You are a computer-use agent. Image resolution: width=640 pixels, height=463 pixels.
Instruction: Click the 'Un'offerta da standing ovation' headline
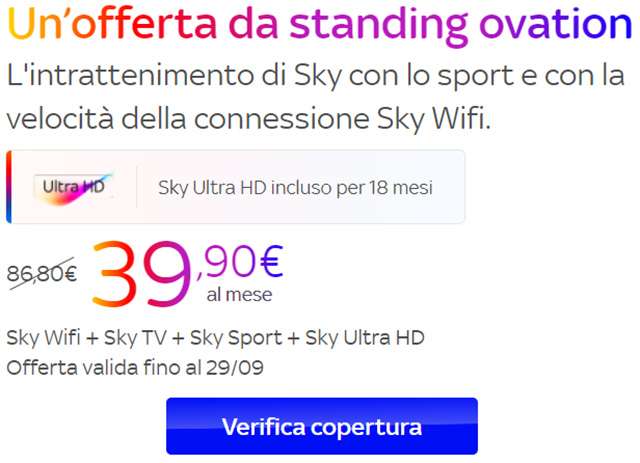click(x=320, y=24)
